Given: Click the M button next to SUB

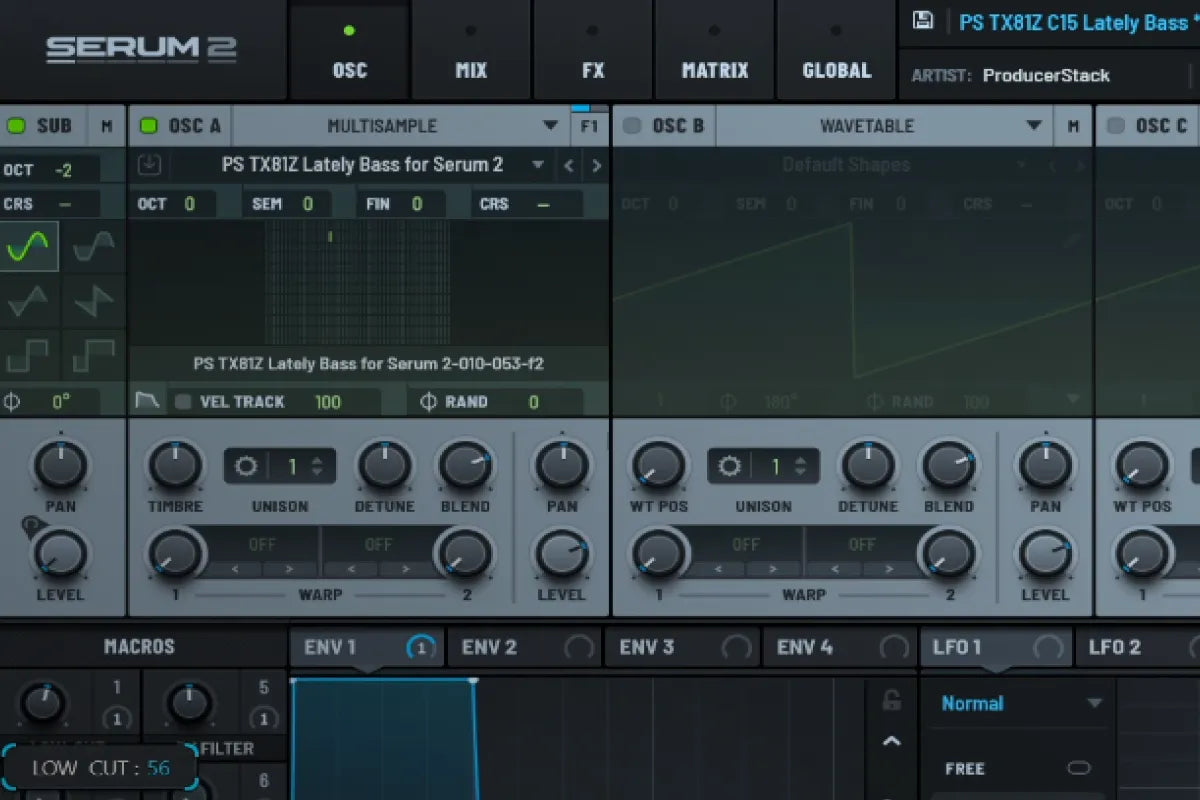Looking at the screenshot, I should pos(107,126).
